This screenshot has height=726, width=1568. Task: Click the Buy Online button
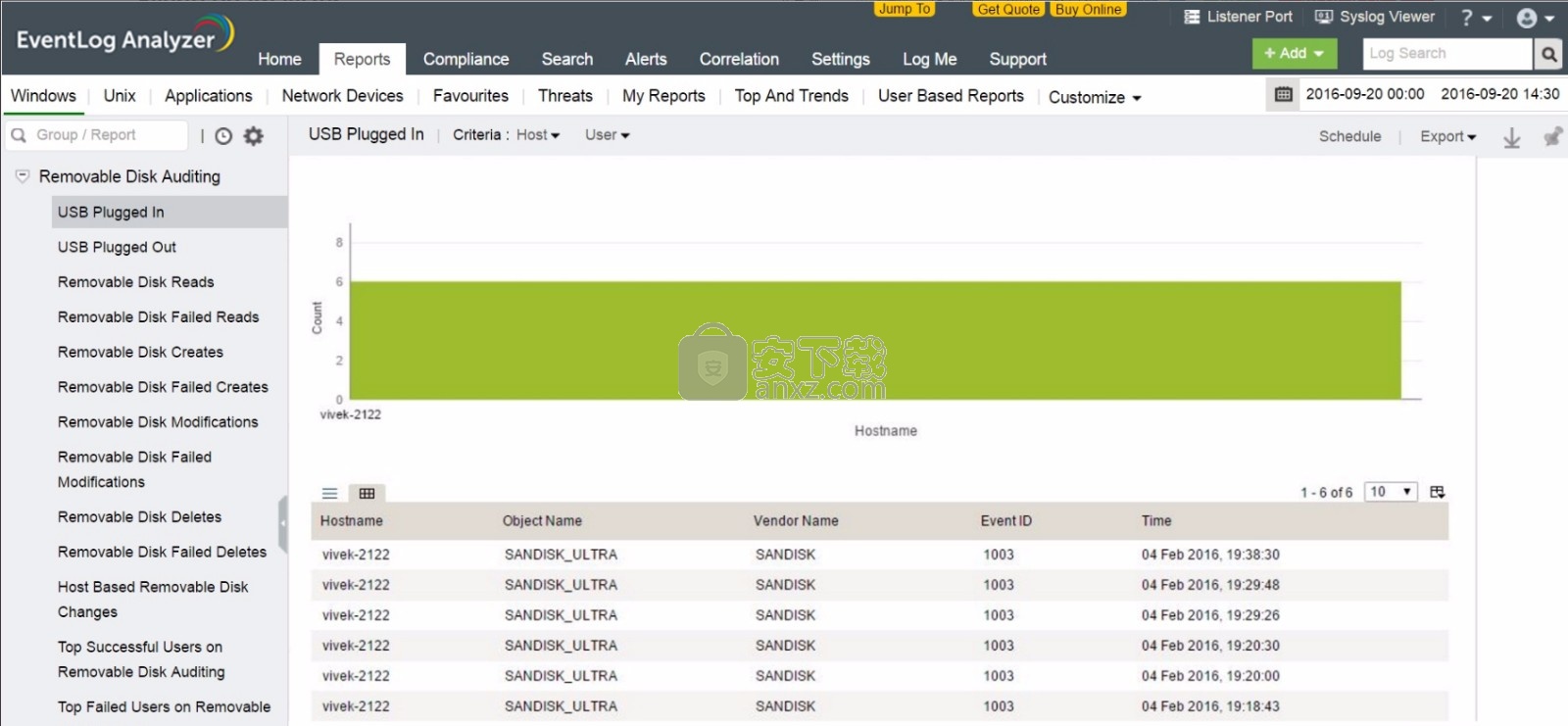1089,9
